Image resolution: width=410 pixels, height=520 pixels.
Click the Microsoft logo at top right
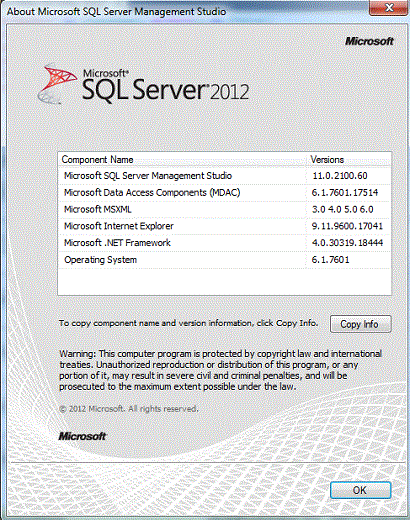[369, 41]
